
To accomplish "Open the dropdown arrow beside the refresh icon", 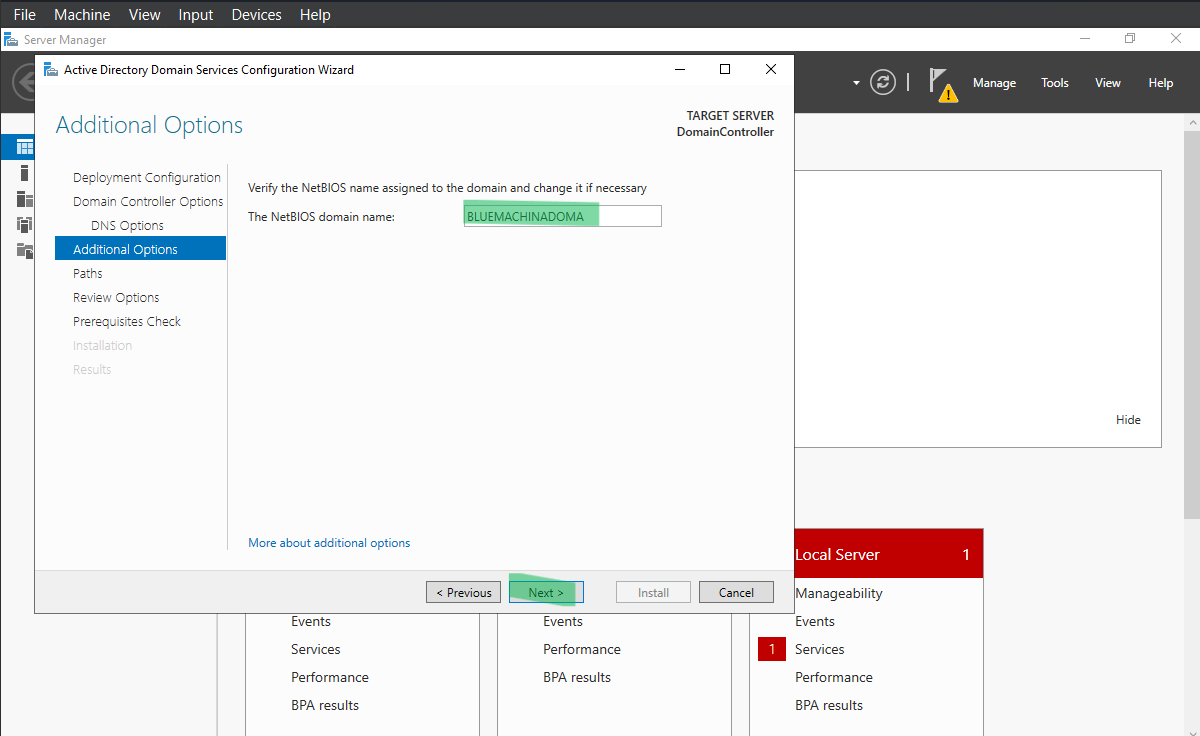I will (x=856, y=83).
